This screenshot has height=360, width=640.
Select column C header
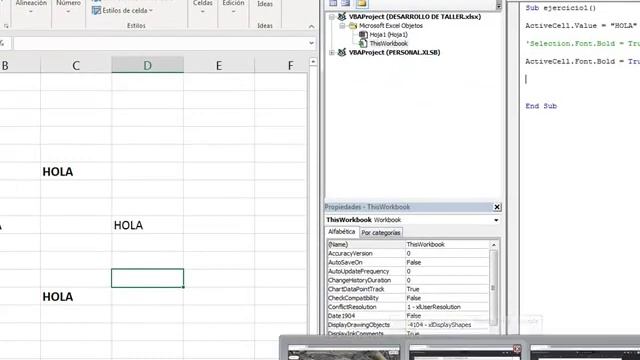pos(76,65)
